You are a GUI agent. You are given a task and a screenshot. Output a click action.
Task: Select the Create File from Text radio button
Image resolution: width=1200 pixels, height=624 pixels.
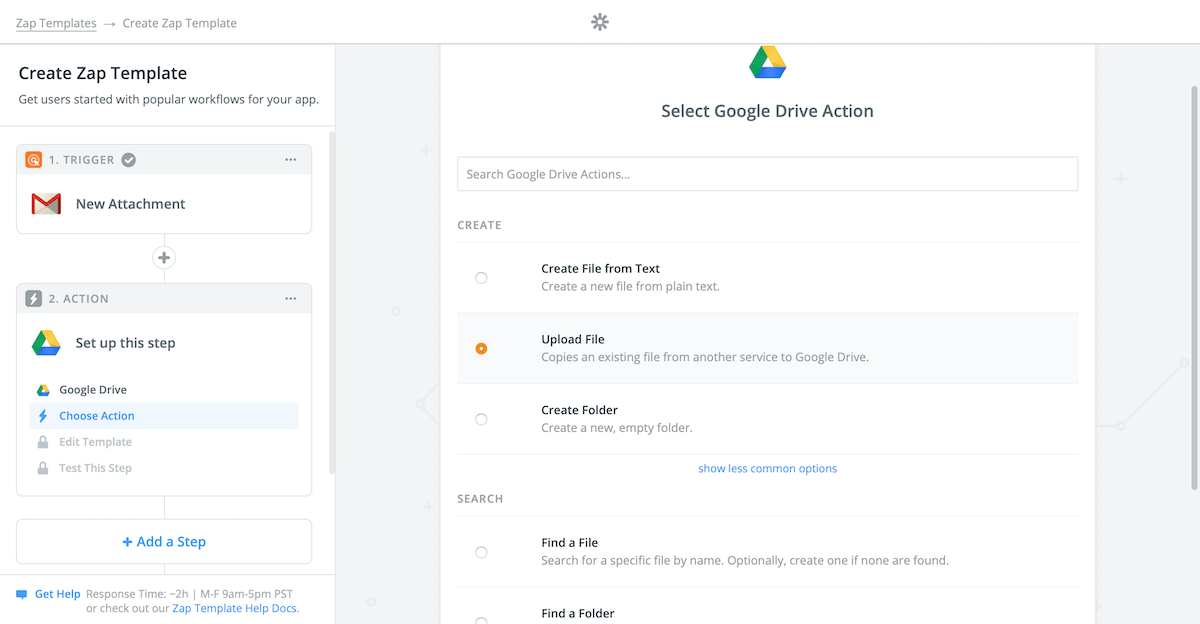(481, 278)
